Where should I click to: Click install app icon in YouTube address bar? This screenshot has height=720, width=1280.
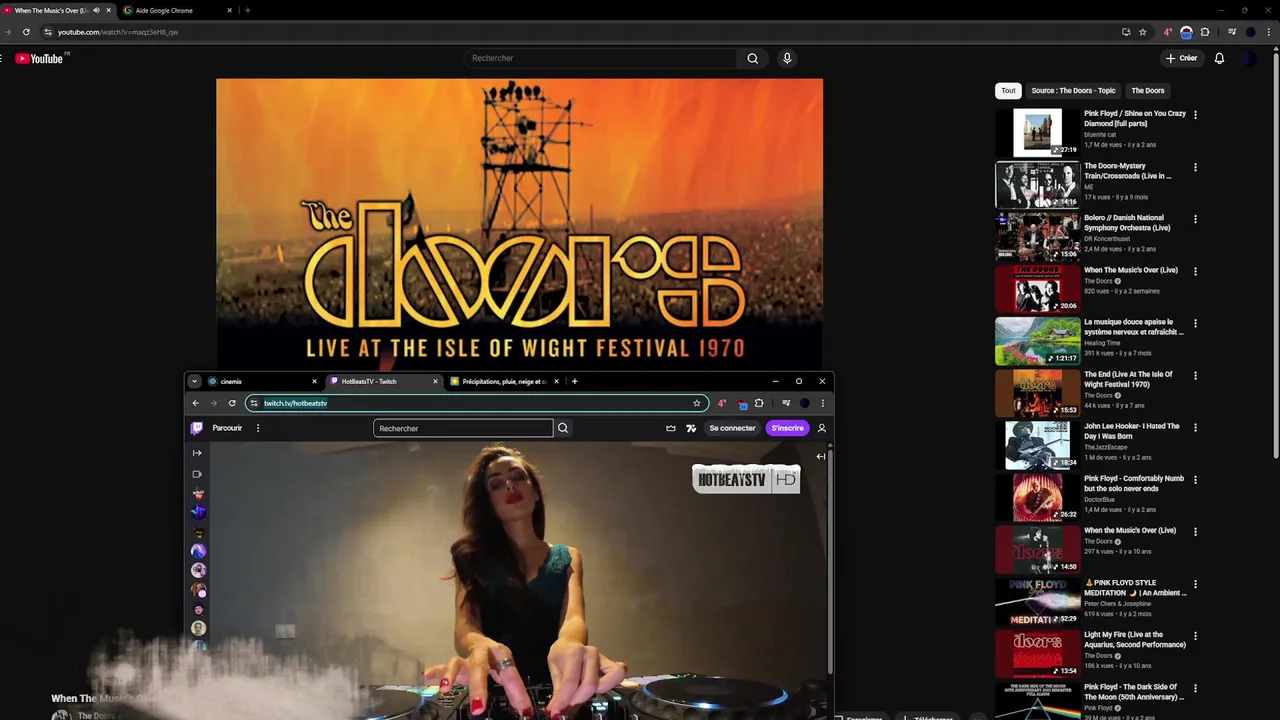click(x=1126, y=32)
